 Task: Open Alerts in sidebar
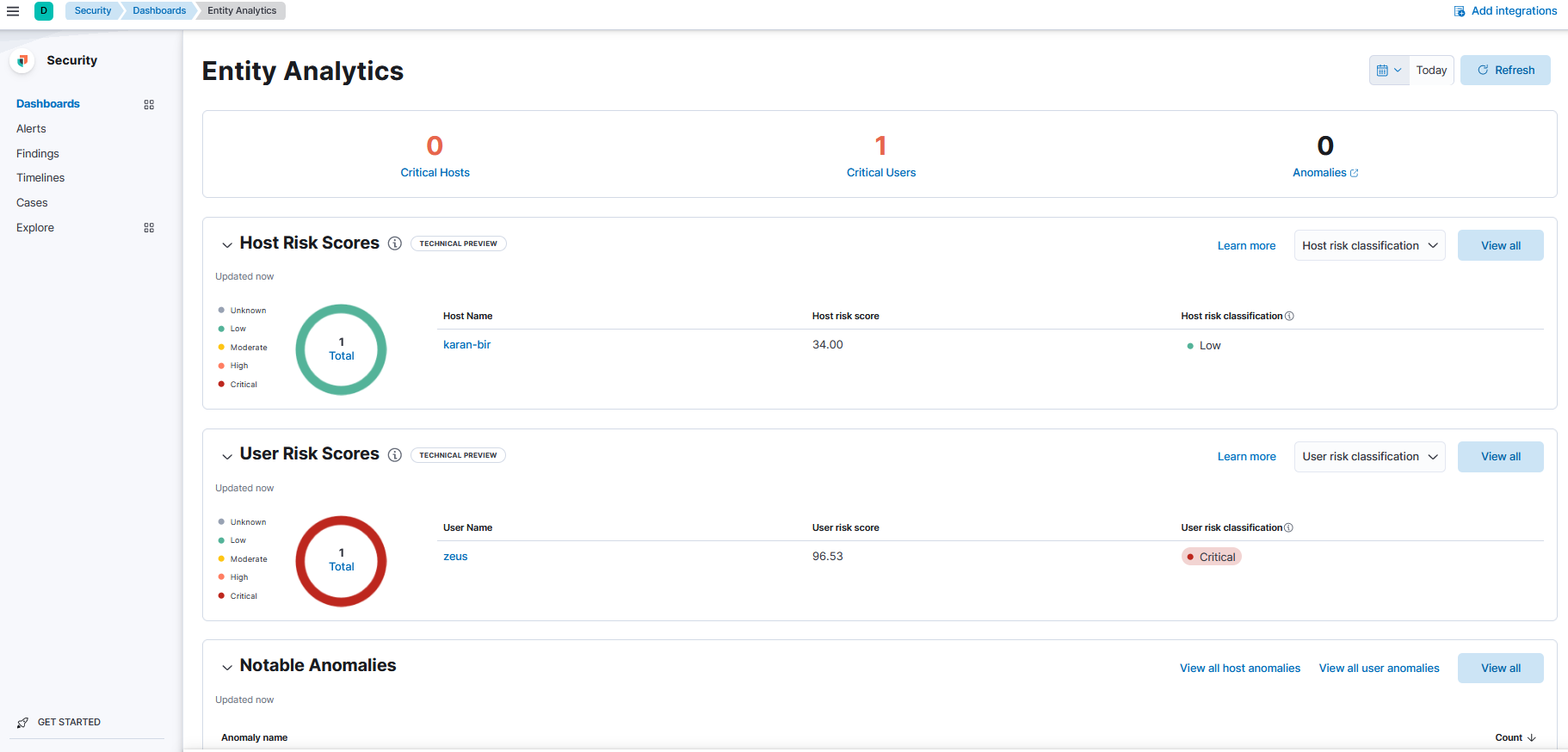click(x=31, y=129)
